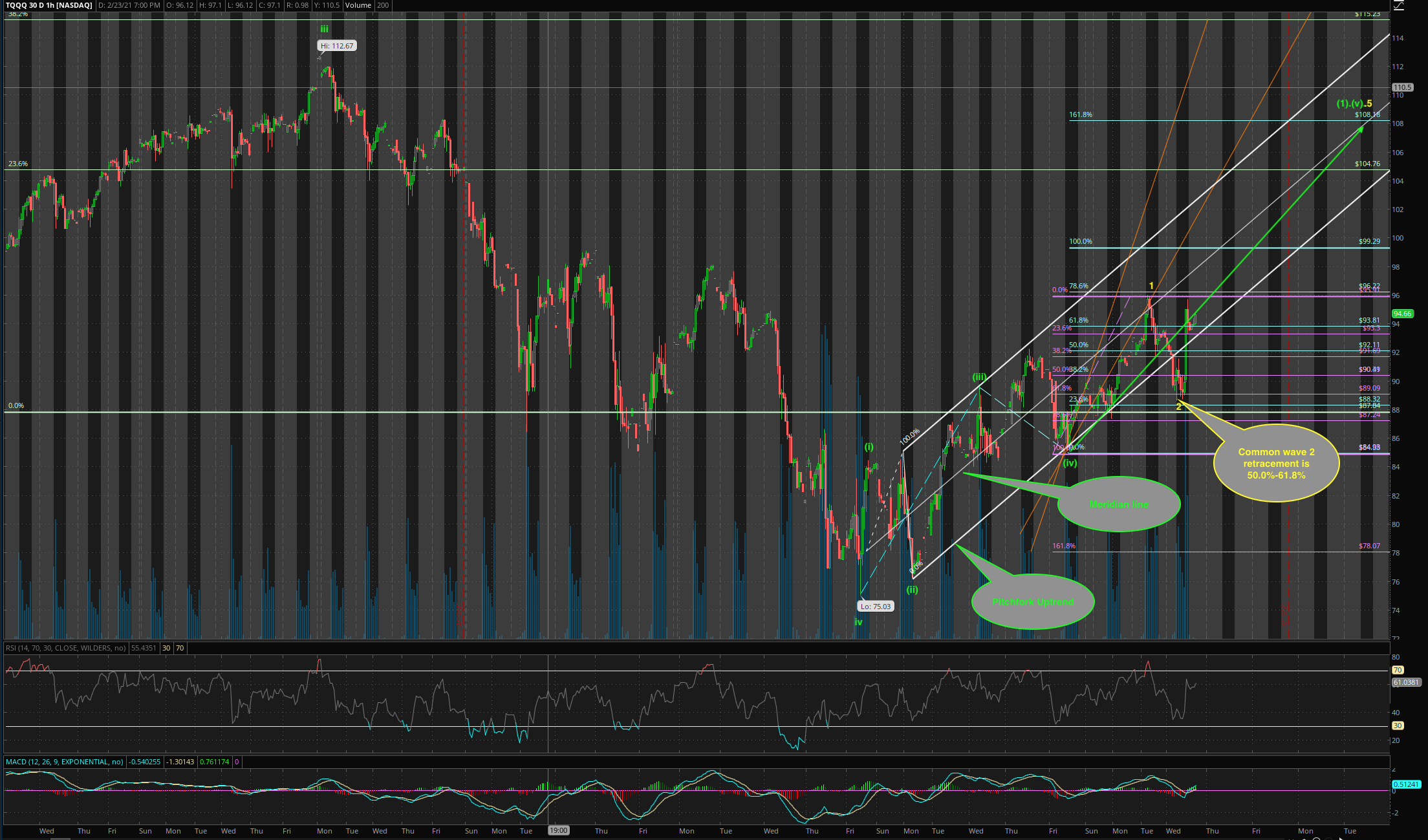Click the $108.18 Fibonacci 161.8% price label
The image size is (1428, 840).
tap(1367, 114)
